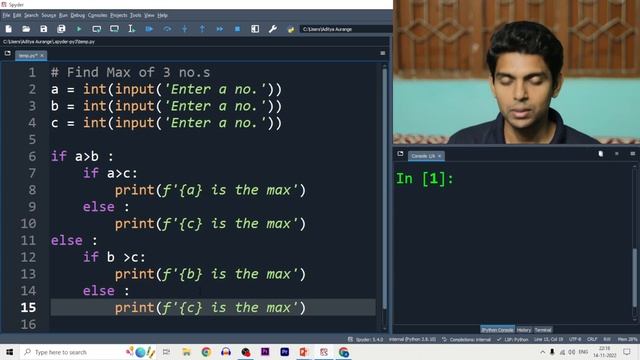Open the Projects menu
This screenshot has width=640, height=360.
point(119,16)
